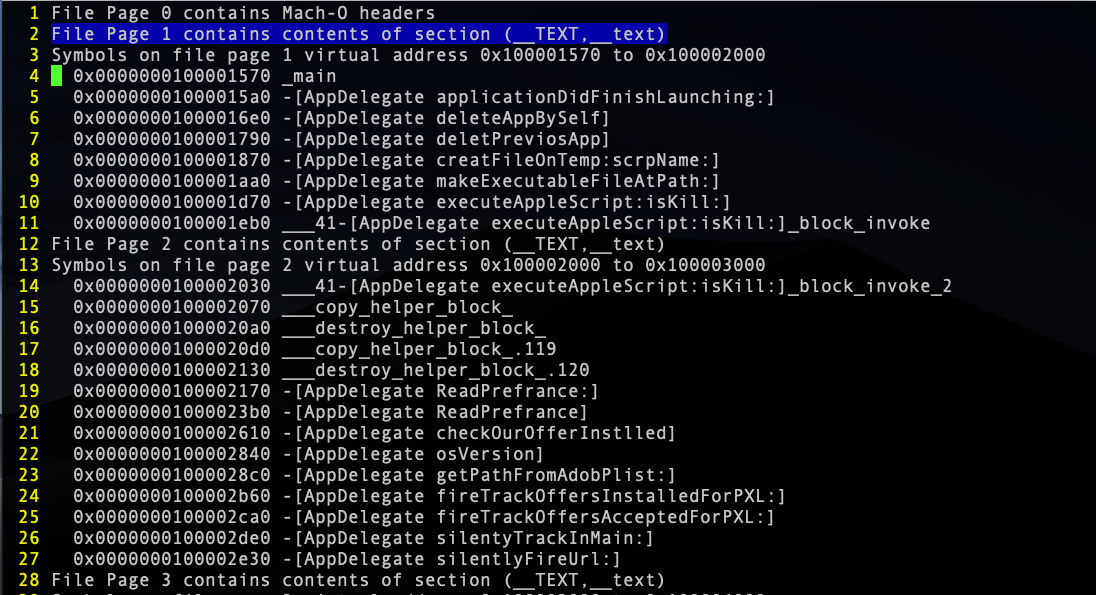Click the File Page 0 Mach-O headers line
The width and height of the screenshot is (1096, 595).
tap(243, 13)
